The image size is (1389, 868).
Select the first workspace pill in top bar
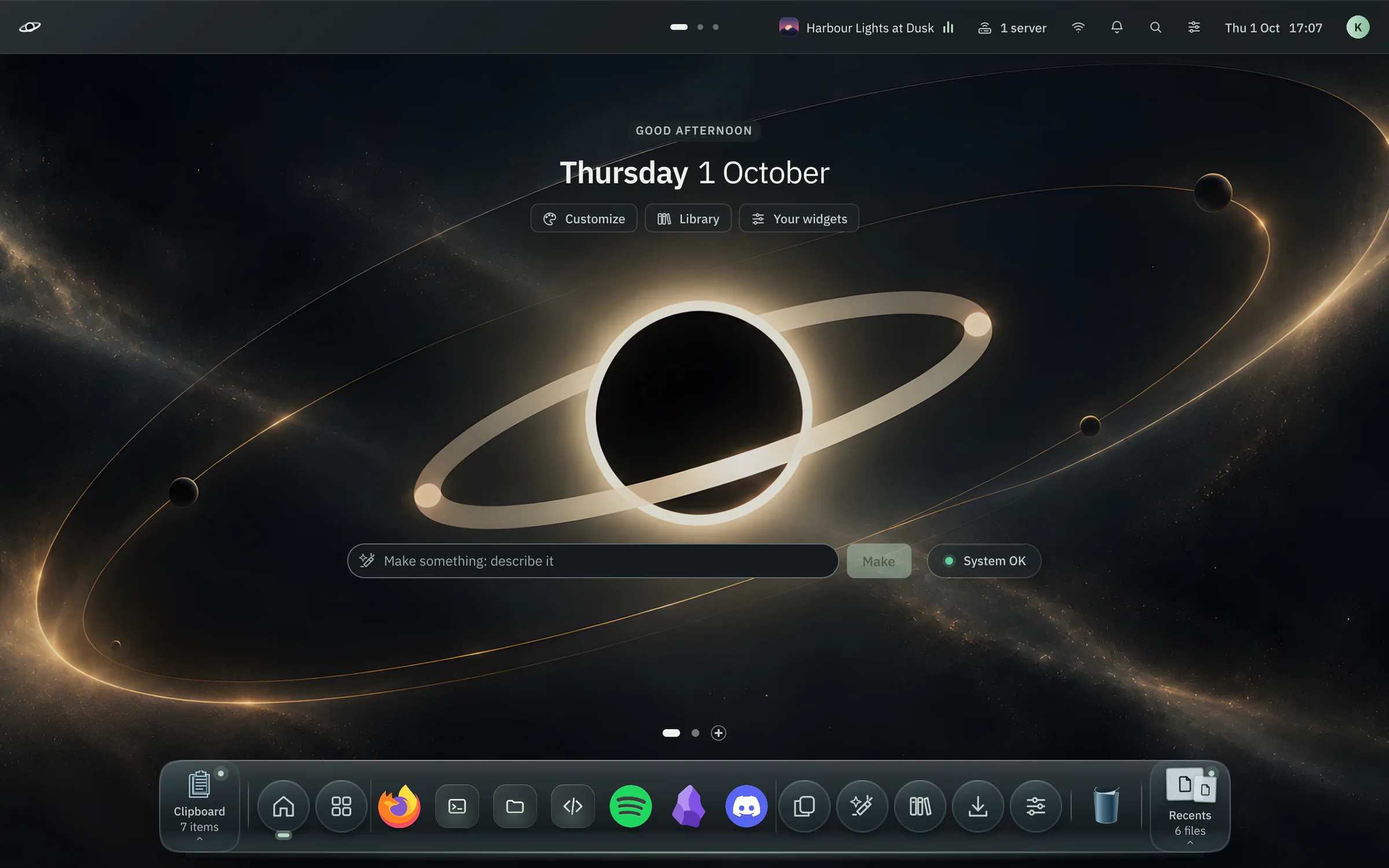pos(678,27)
